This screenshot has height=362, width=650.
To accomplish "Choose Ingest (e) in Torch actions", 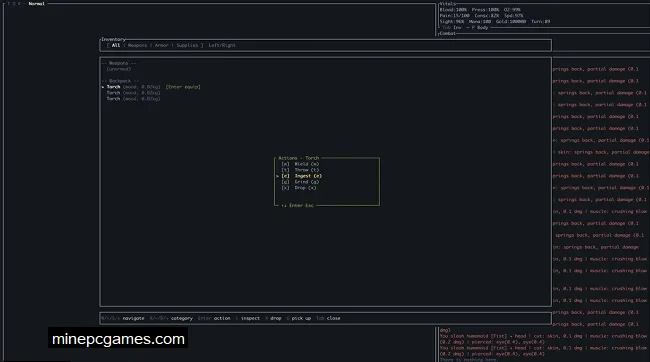I will 301,176.
